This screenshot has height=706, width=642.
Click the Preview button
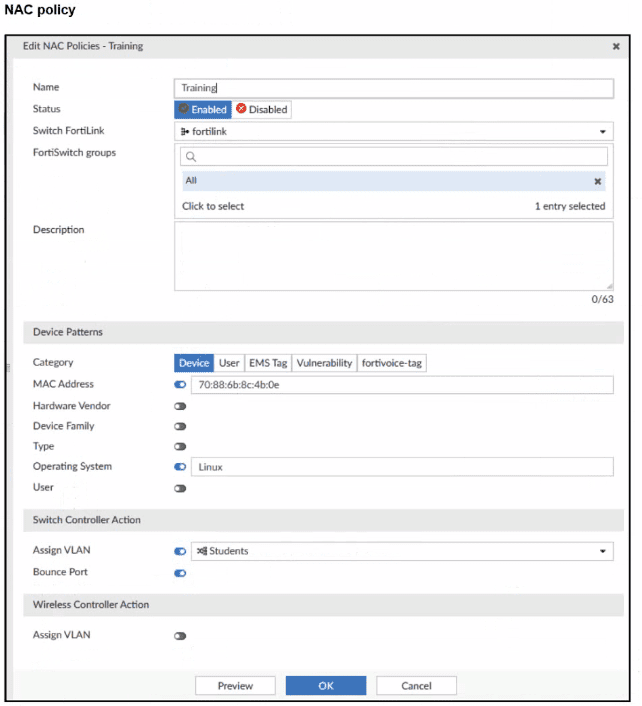click(235, 686)
